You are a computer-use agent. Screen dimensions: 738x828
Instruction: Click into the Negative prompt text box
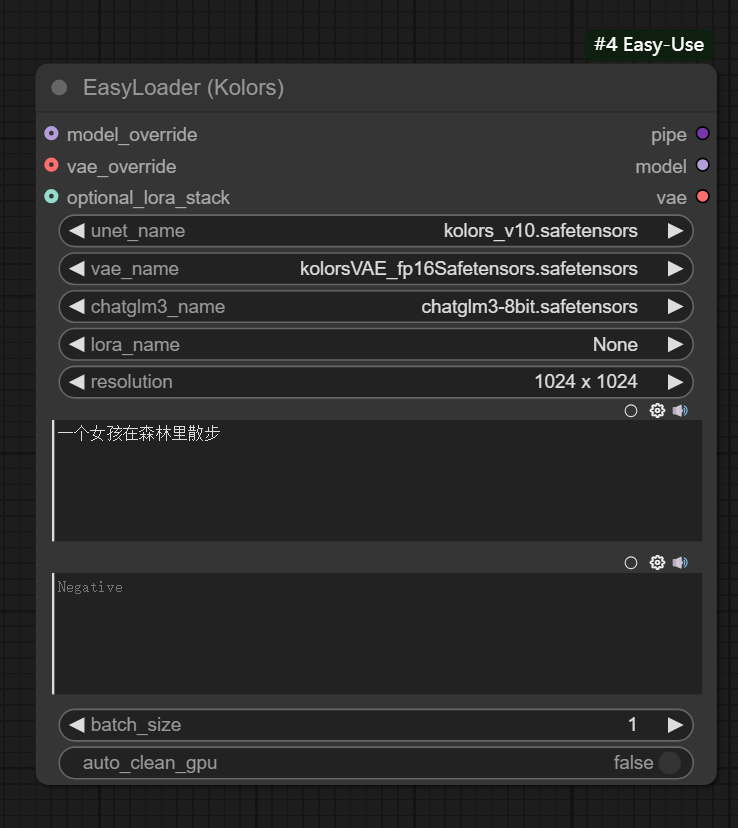[x=376, y=634]
